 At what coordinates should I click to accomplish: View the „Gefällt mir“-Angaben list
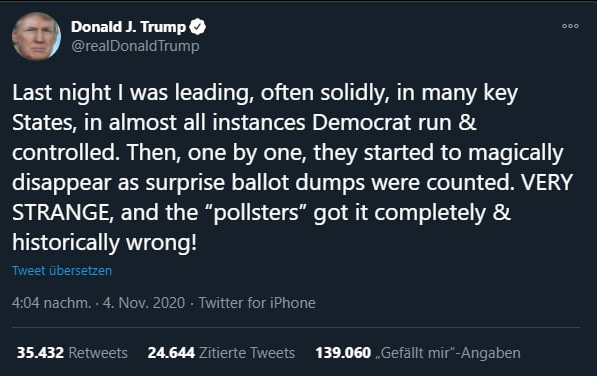[x=448, y=353]
